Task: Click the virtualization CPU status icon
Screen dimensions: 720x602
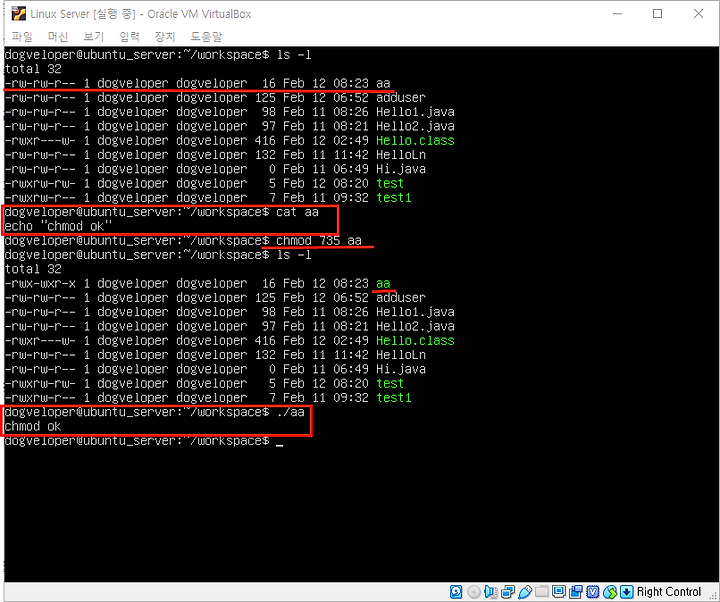Action: coord(593,591)
